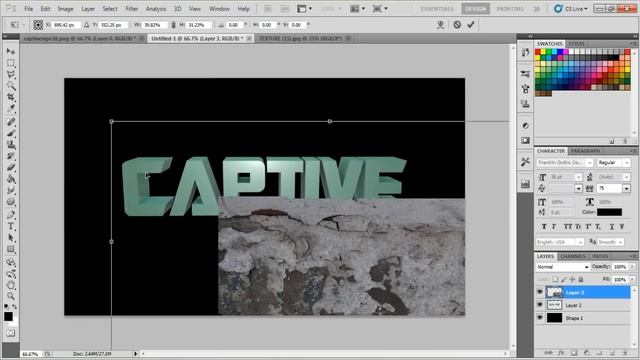
Task: Toggle maintain aspect ratio link icon
Action: coord(173,25)
